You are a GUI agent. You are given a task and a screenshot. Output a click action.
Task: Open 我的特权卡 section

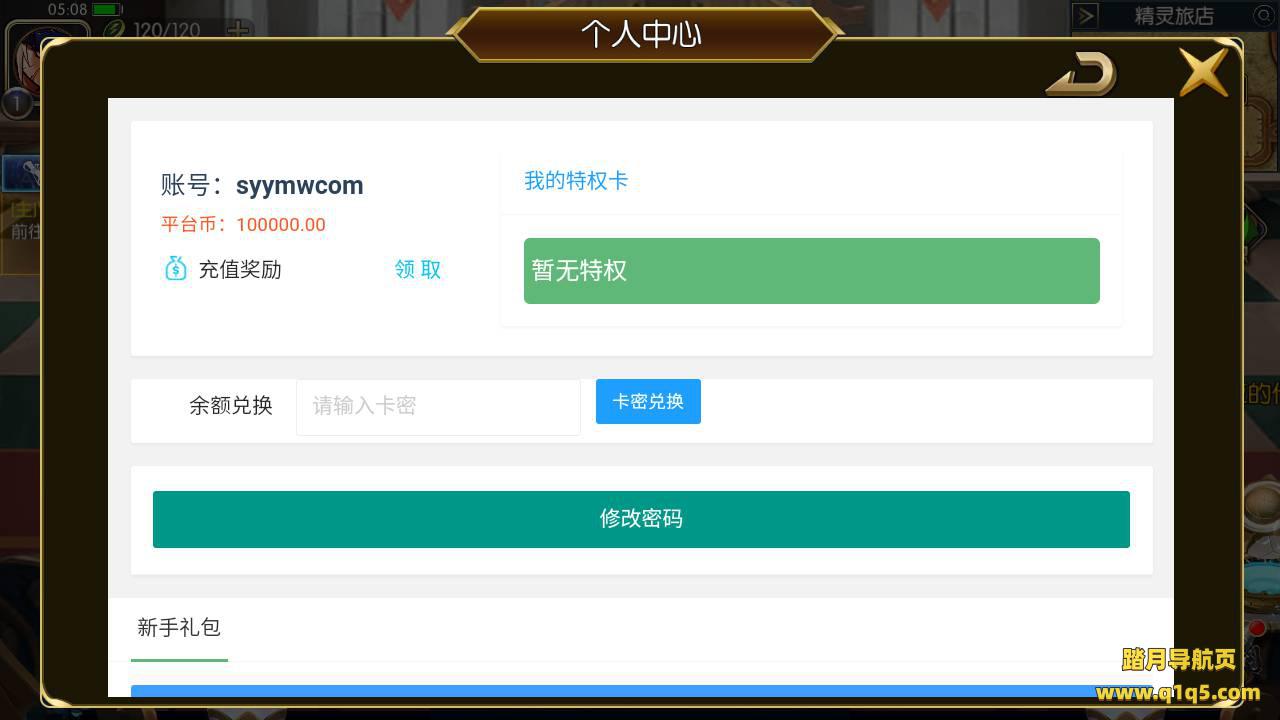tap(576, 181)
